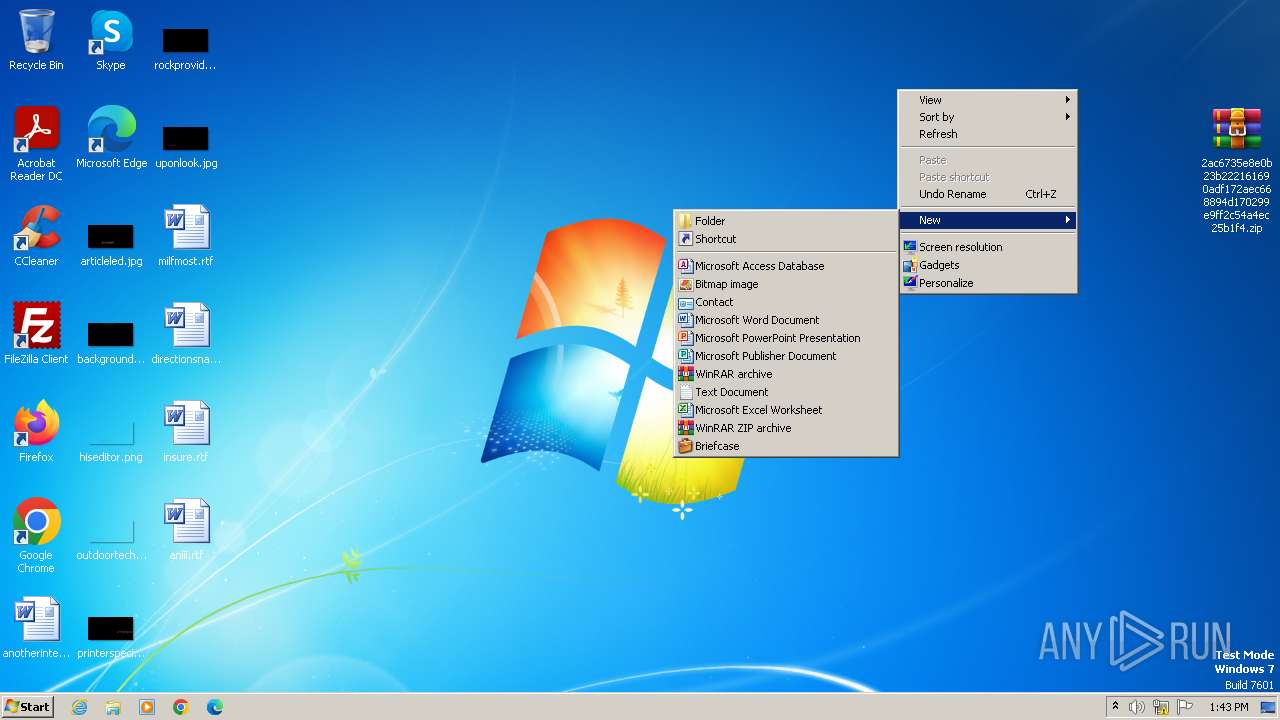Show hidden tray icons arrow
Viewport: 1280px width, 720px height.
point(1115,707)
